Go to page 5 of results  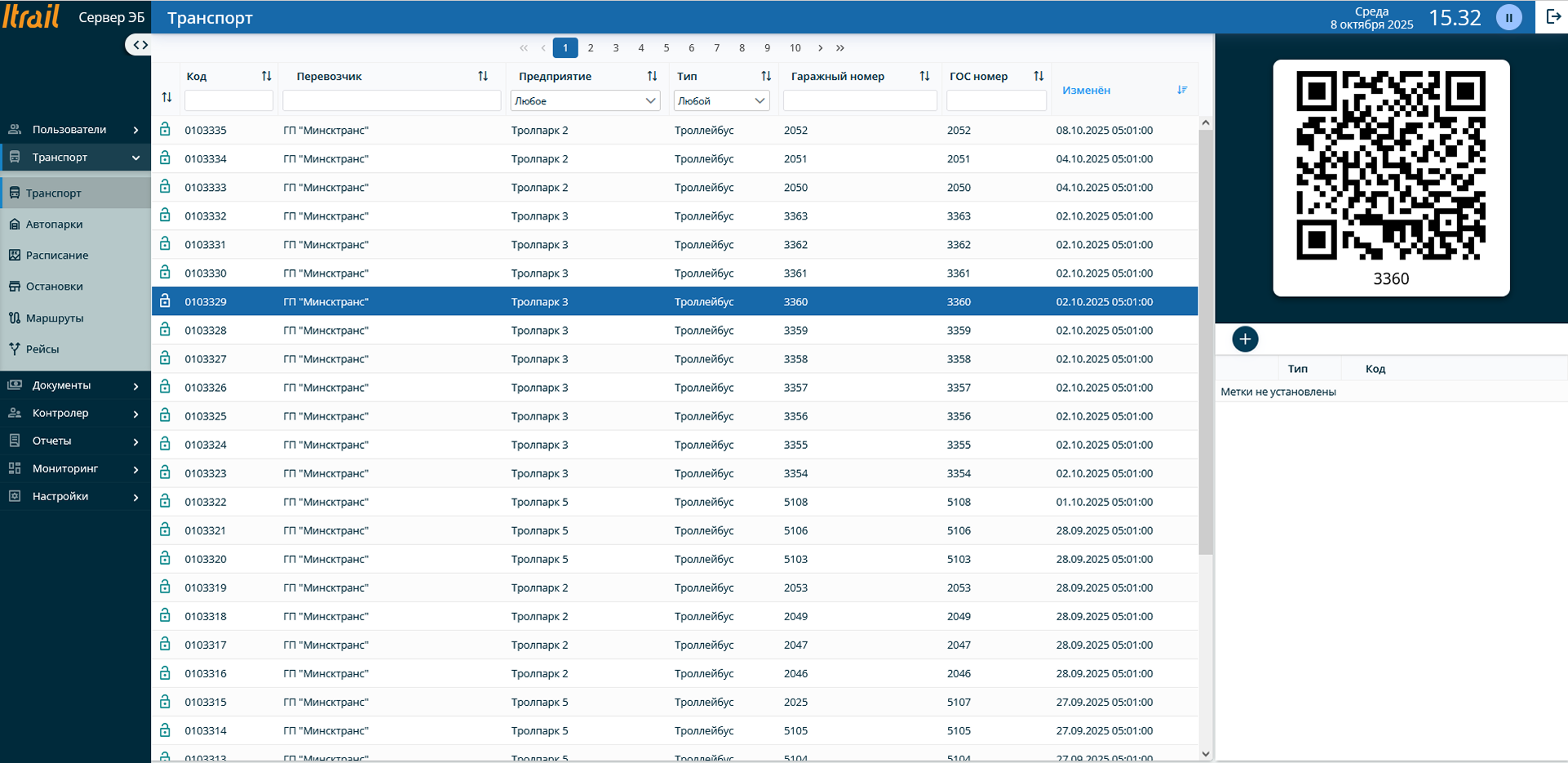pyautogui.click(x=666, y=48)
